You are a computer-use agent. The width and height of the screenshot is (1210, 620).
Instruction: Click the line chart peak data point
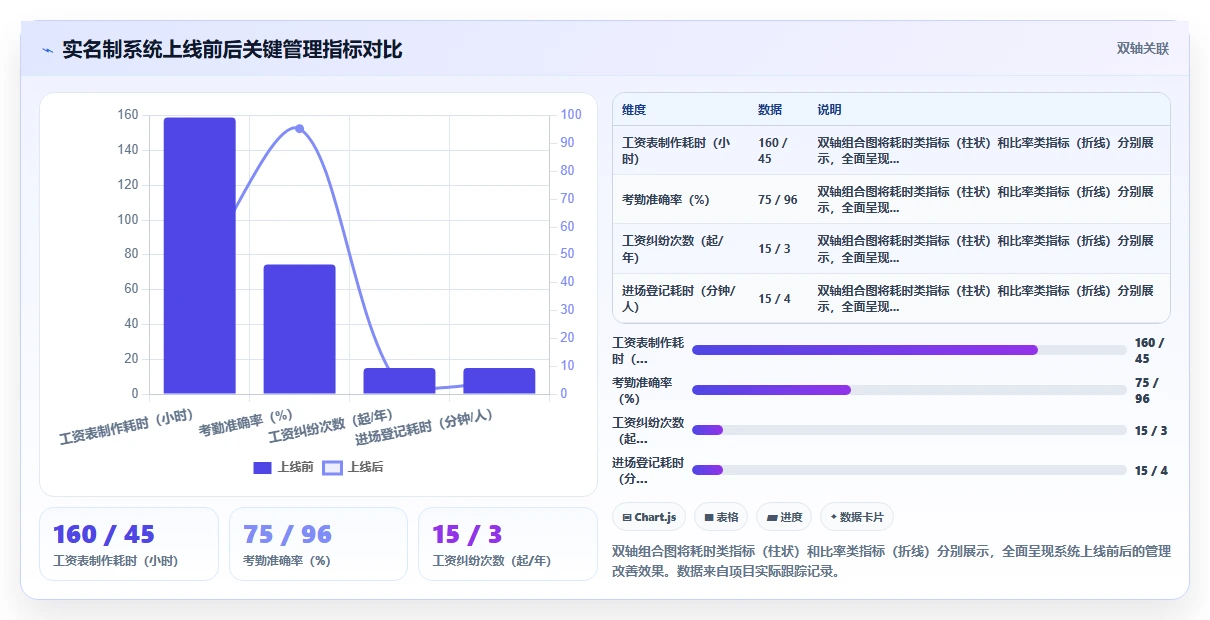[x=299, y=128]
